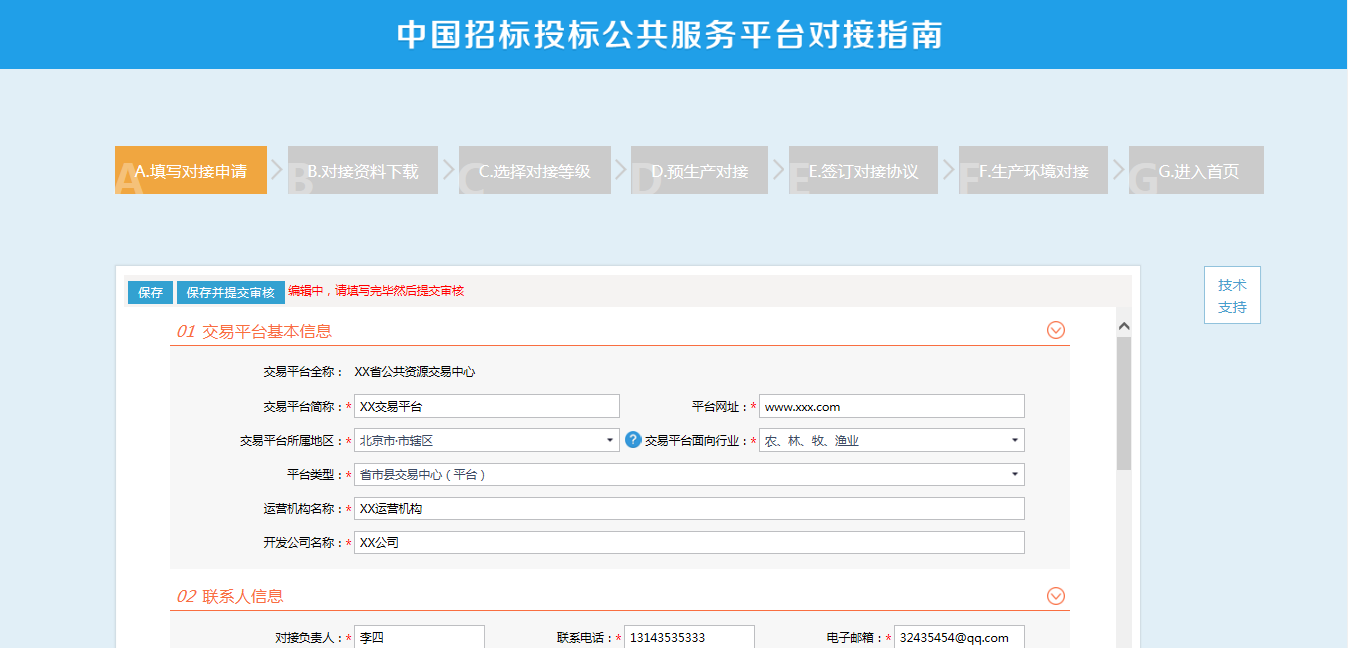Focus the 交易平台简称 input field
This screenshot has height=648, width=1348.
coord(486,406)
